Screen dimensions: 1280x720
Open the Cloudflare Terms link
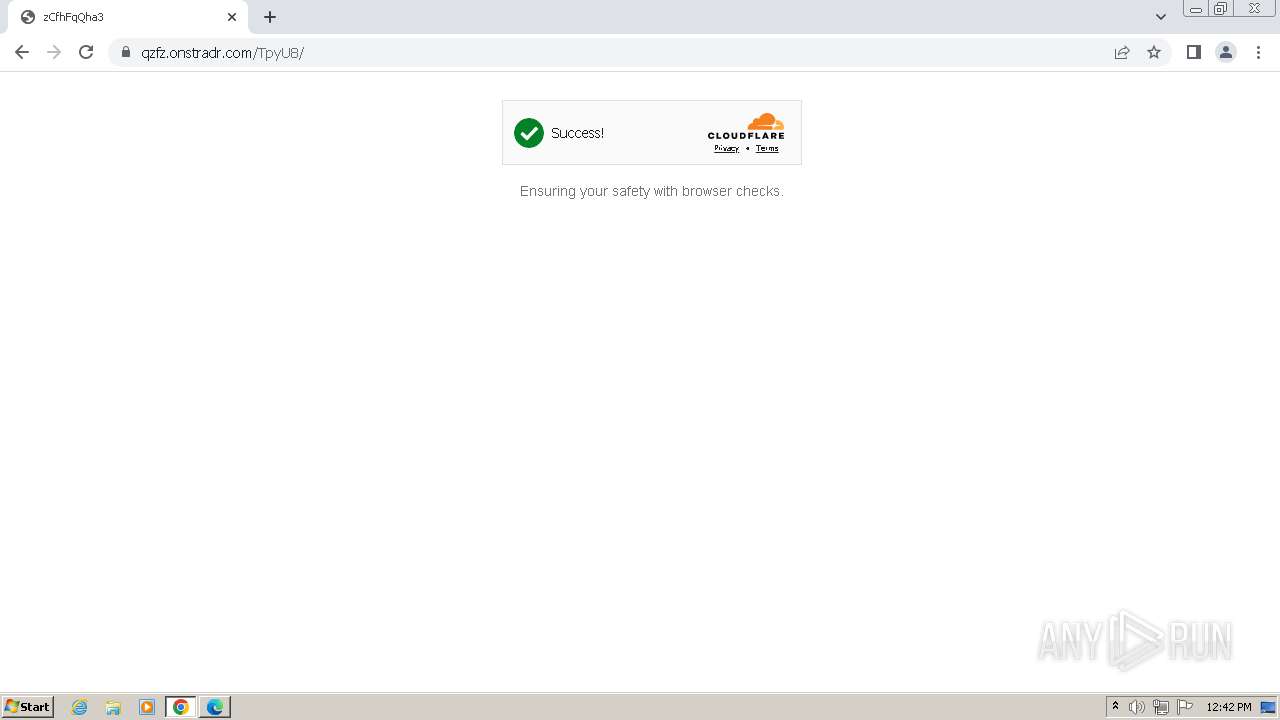767,148
